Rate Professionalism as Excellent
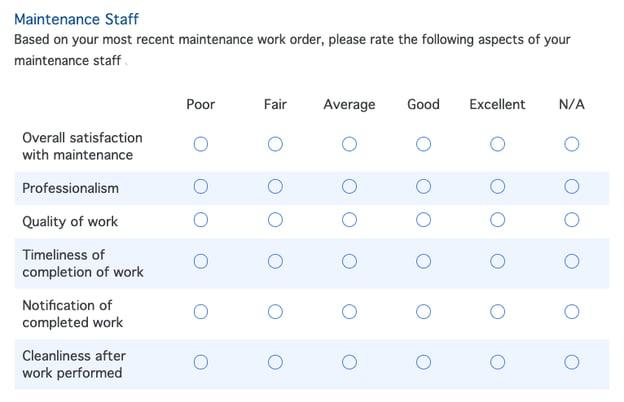This screenshot has height=402, width=624. [x=497, y=187]
